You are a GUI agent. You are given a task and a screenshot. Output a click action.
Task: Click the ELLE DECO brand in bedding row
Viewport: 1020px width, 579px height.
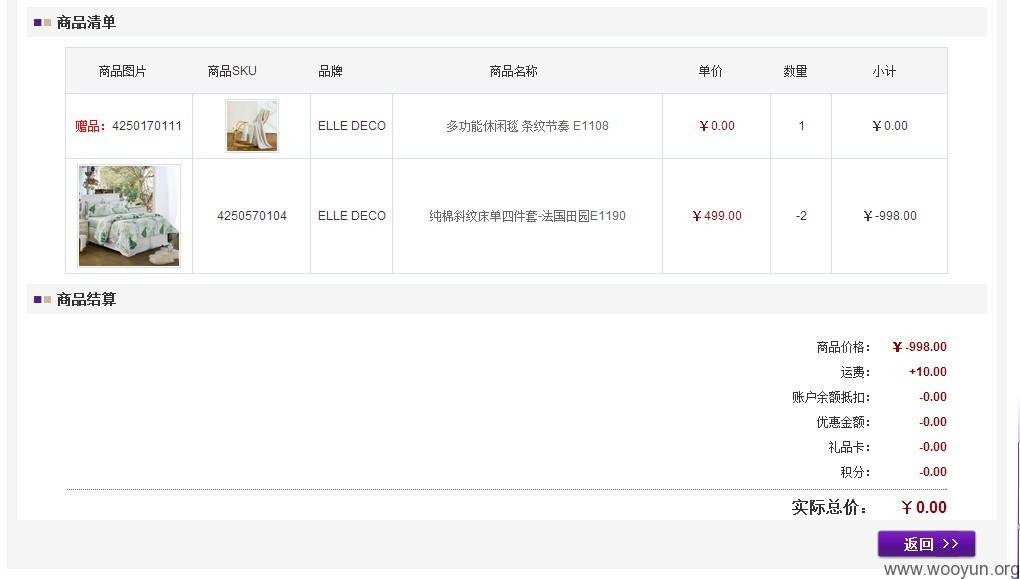click(x=352, y=215)
